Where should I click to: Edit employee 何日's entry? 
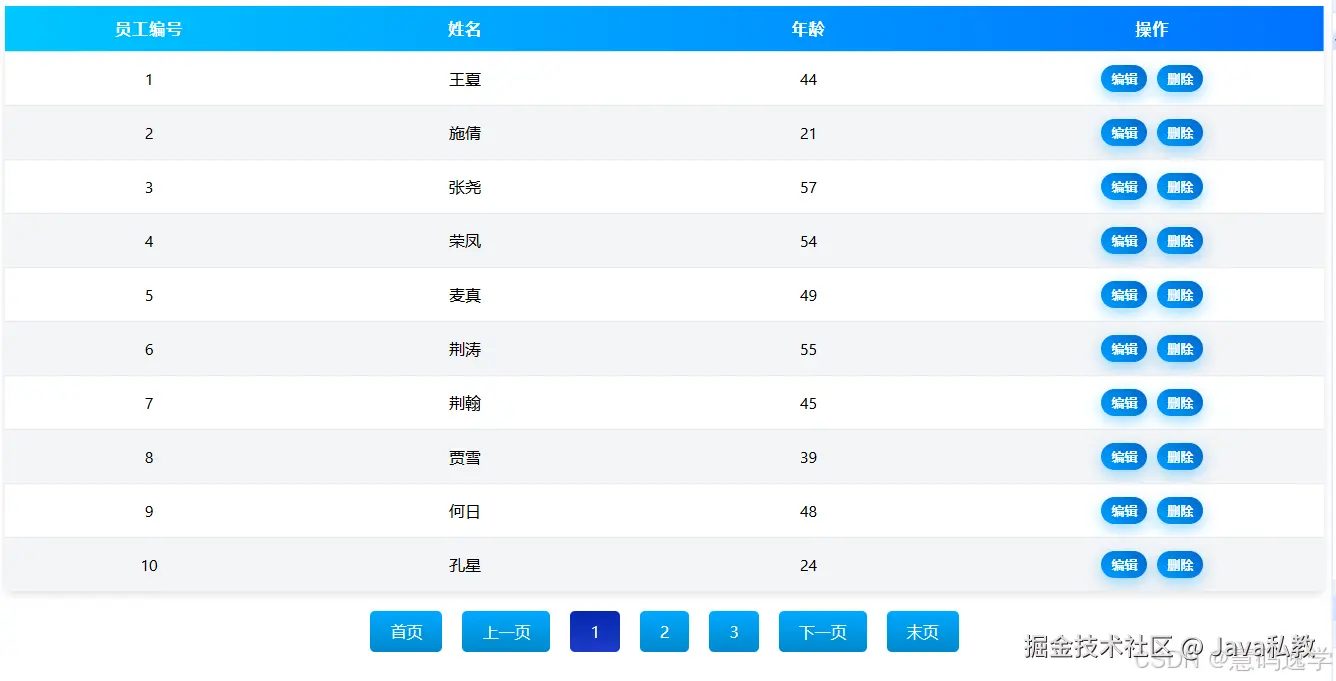tap(1124, 511)
